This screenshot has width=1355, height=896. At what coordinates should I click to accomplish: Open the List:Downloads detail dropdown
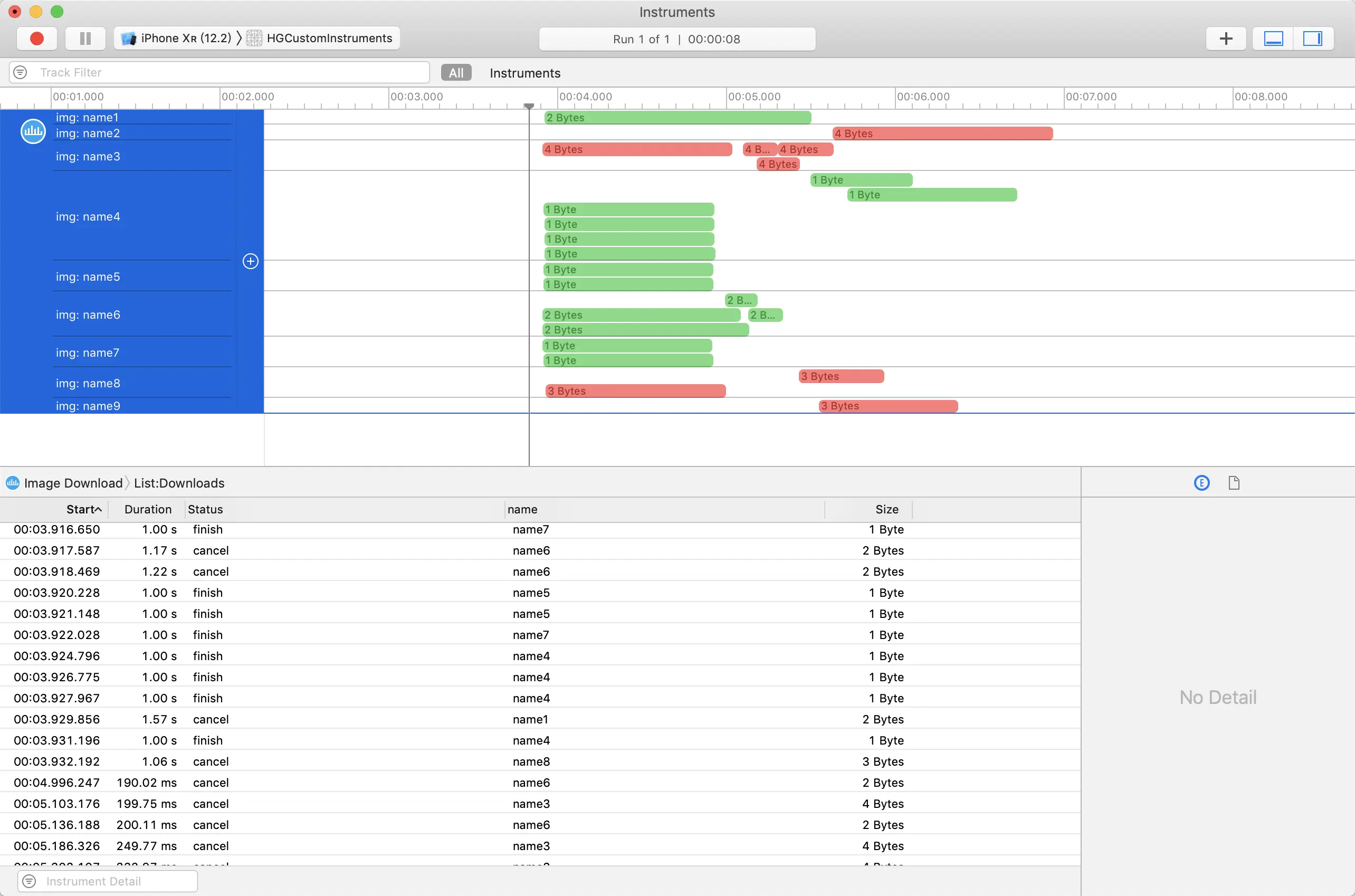click(179, 483)
